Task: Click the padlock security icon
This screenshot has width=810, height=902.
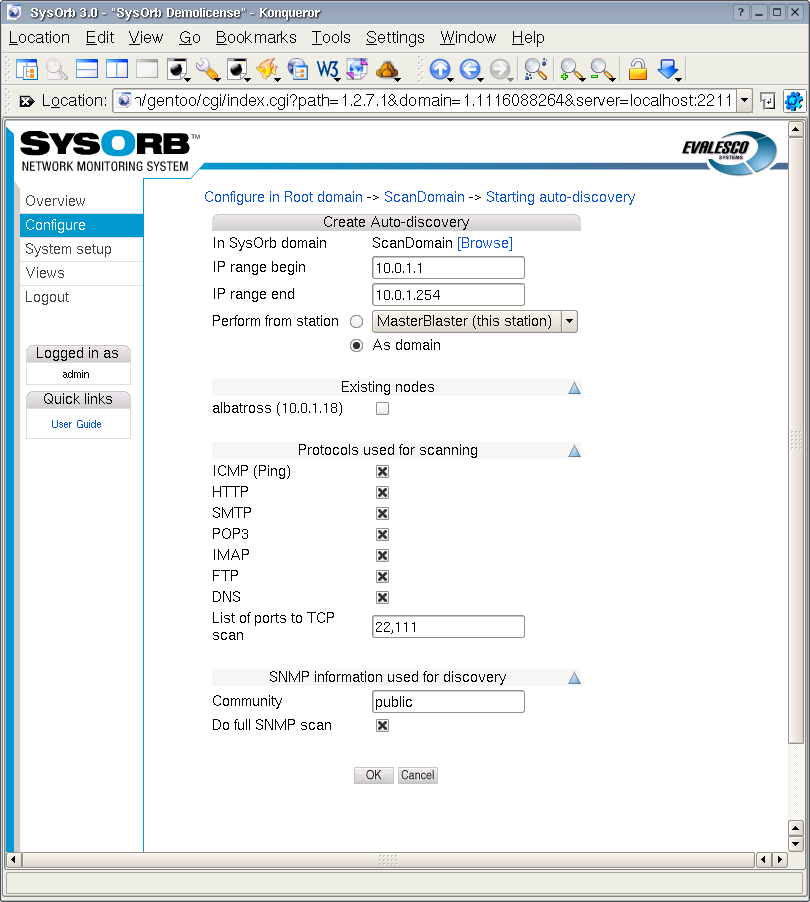Action: pos(637,70)
